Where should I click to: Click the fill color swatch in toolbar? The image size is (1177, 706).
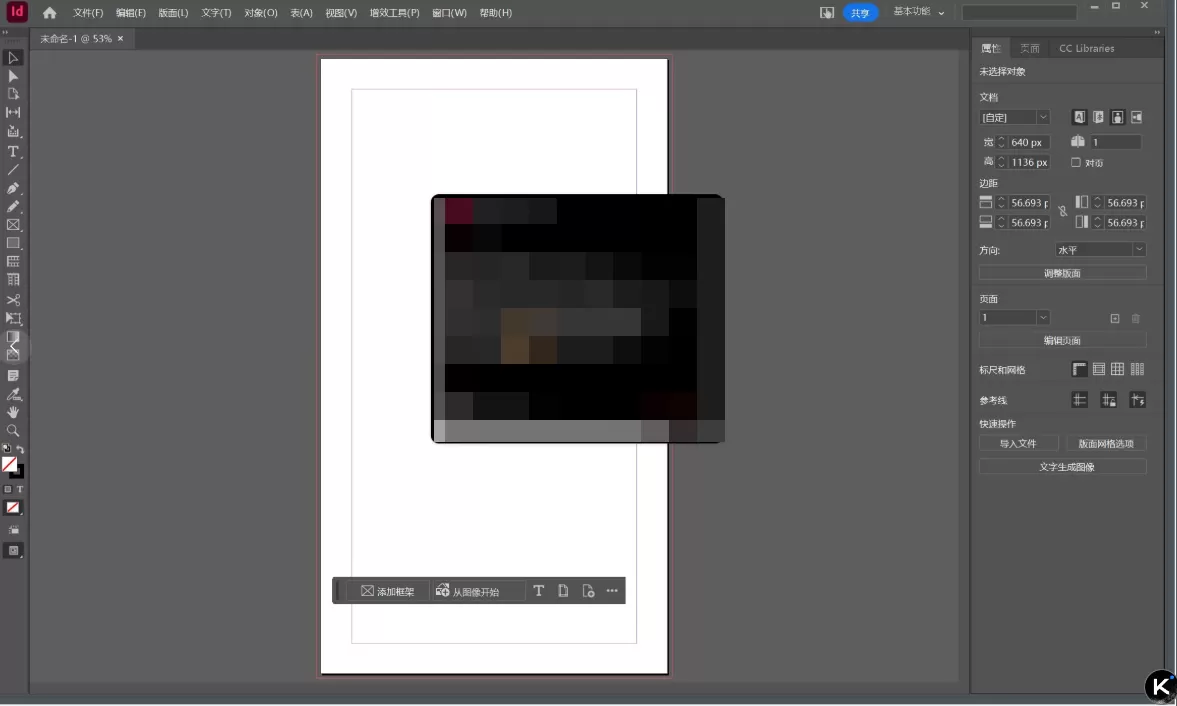[11, 464]
